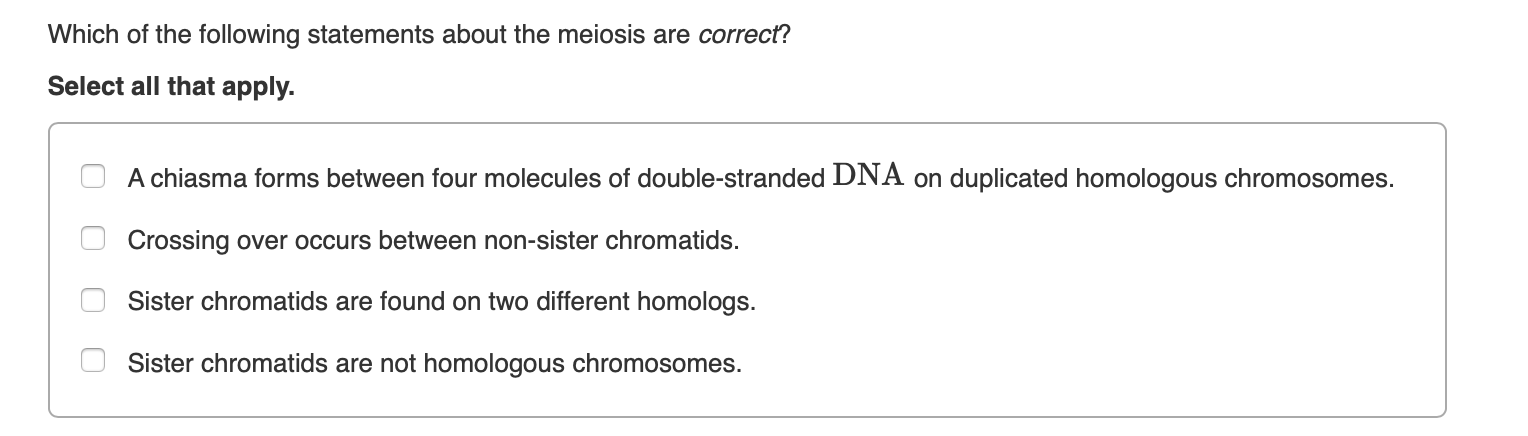Screen dimensions: 1528x436
Task: Click the word 'DNA' in first option
Action: (869, 177)
